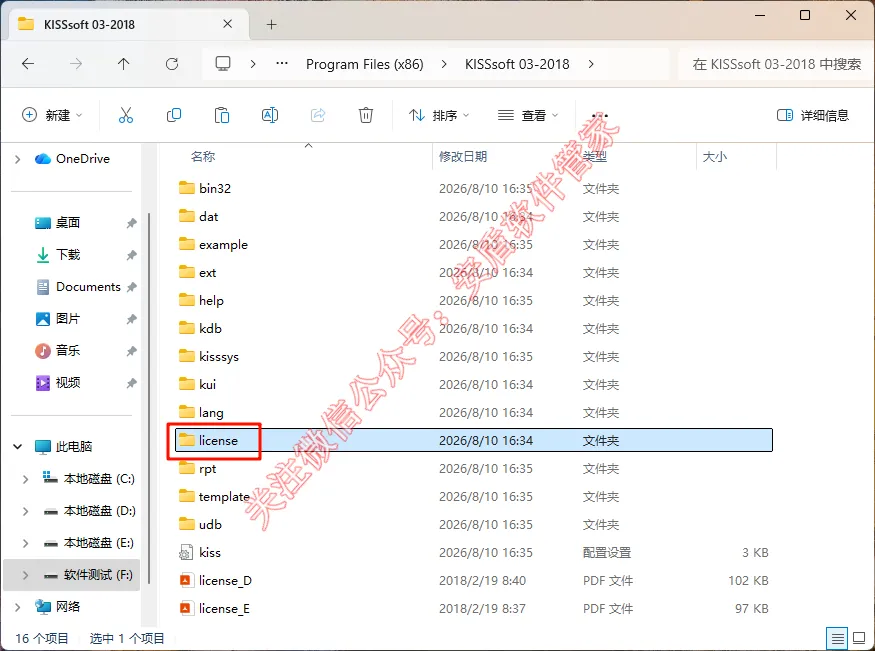The width and height of the screenshot is (875, 651).
Task: Open Documents in quick access
Action: [78, 287]
